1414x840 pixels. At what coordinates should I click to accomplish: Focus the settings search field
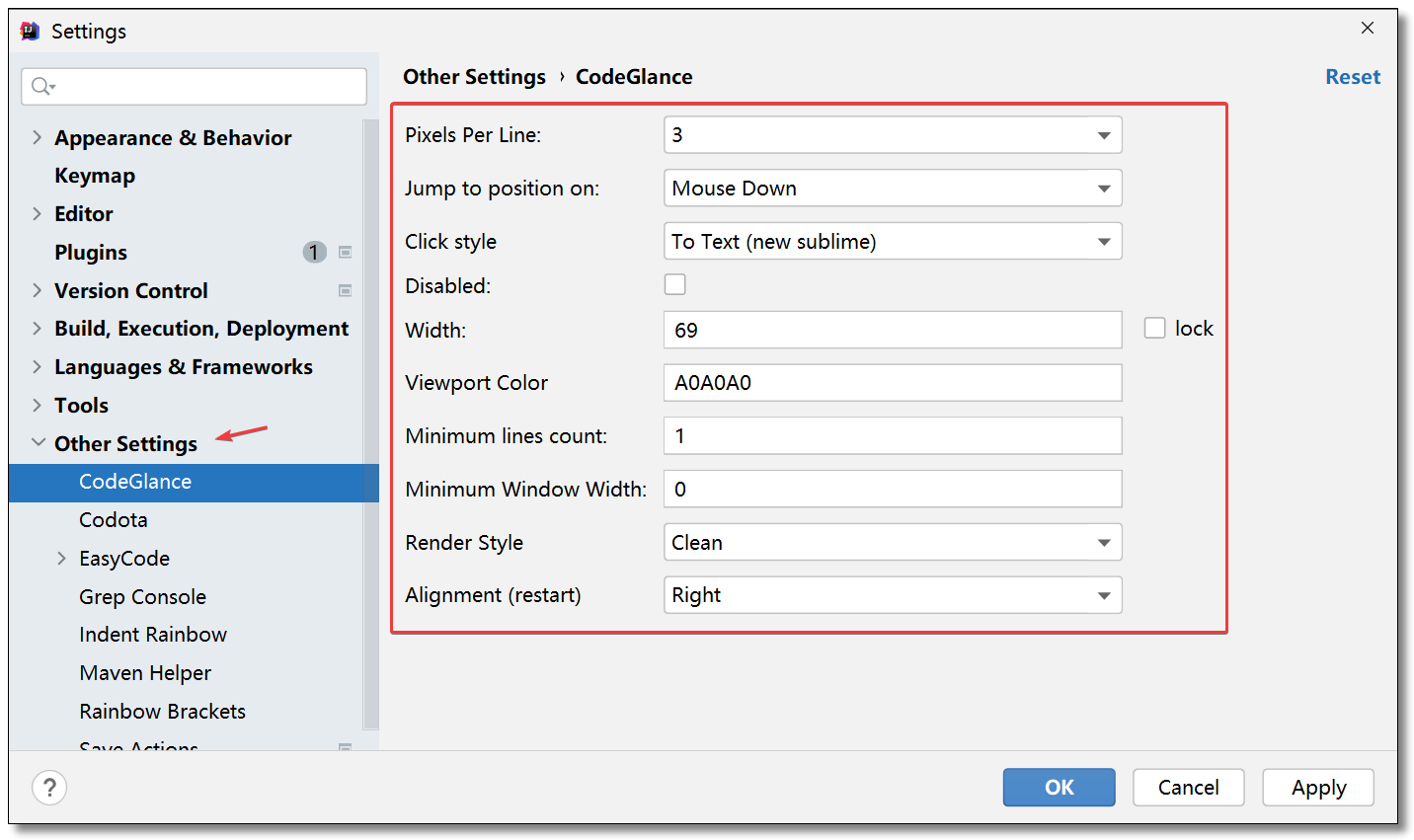coord(195,87)
